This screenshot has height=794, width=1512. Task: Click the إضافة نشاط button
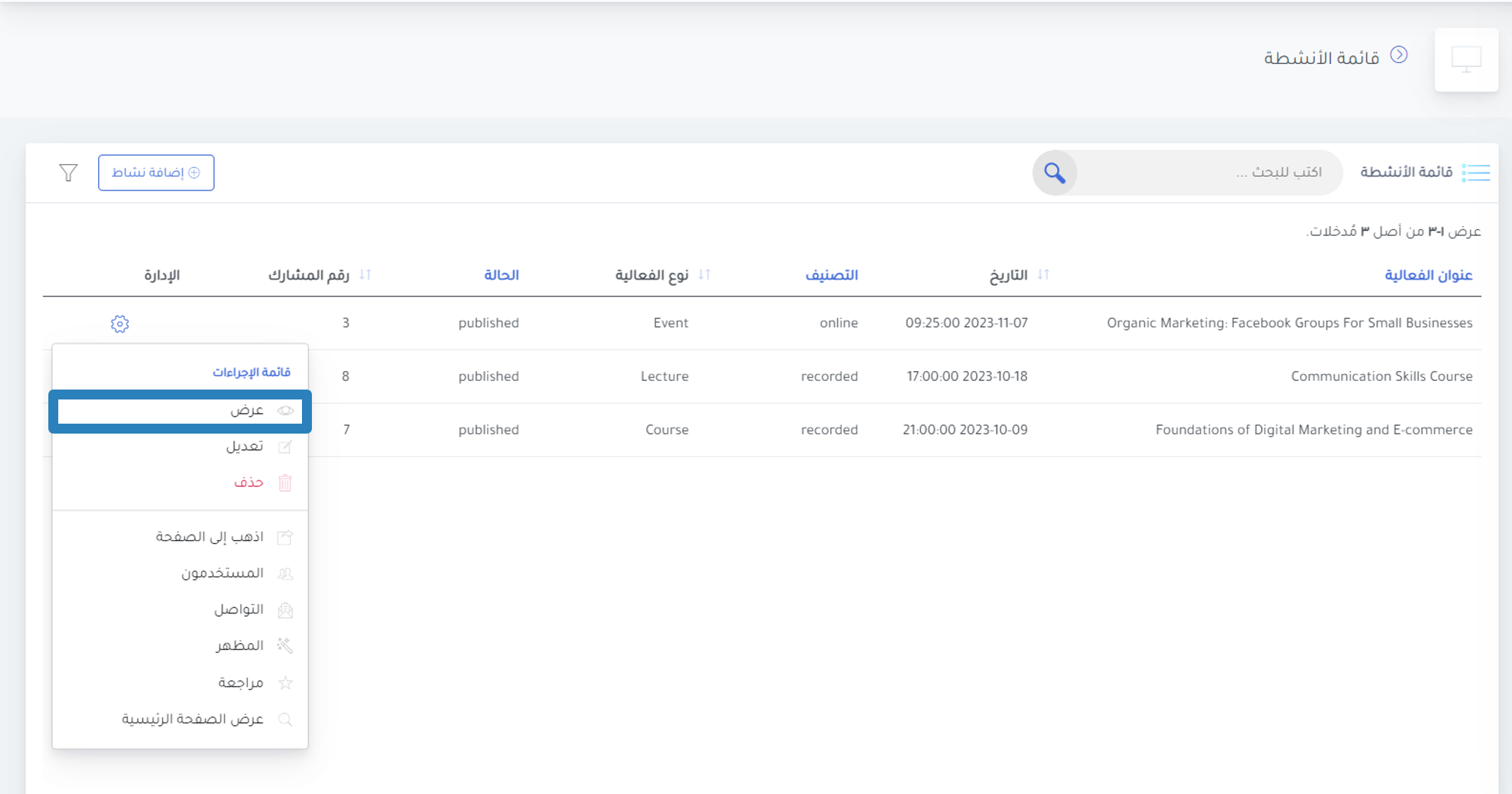[x=156, y=173]
